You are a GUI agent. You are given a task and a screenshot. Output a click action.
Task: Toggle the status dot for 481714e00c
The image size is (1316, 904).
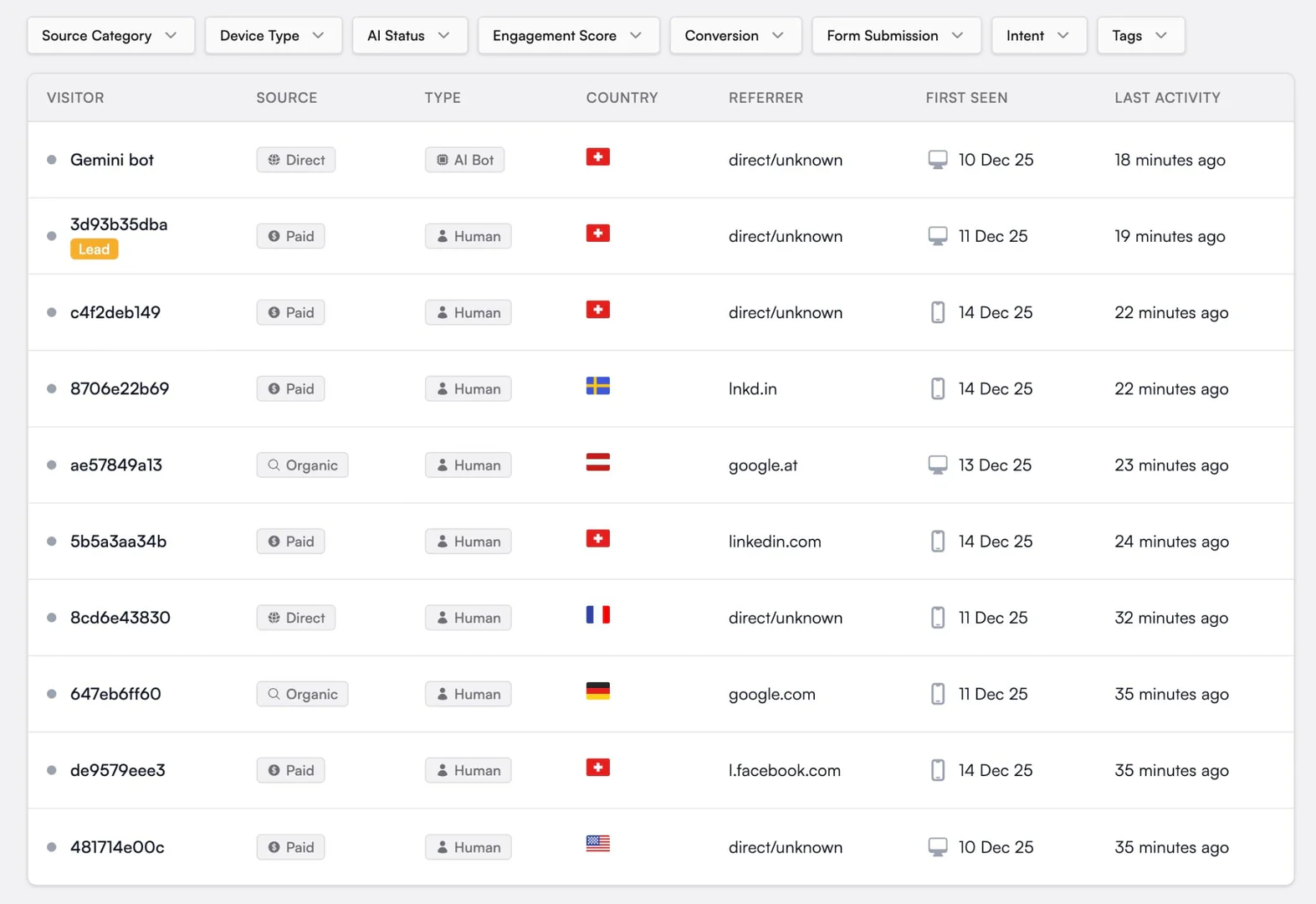pyautogui.click(x=51, y=847)
